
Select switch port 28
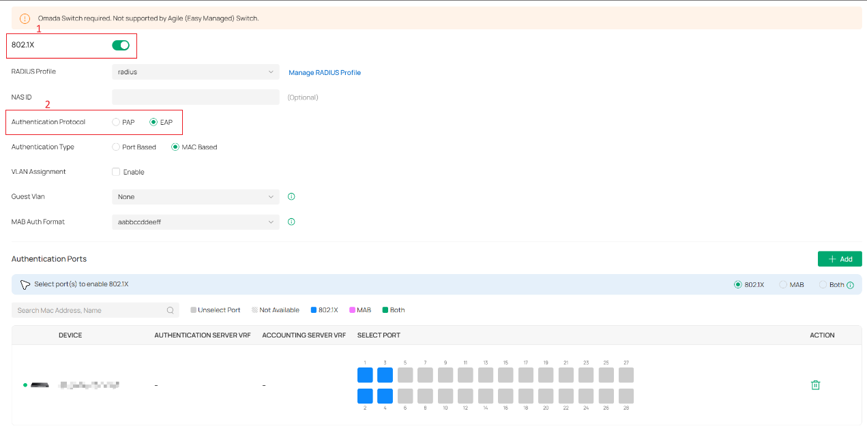coord(626,396)
